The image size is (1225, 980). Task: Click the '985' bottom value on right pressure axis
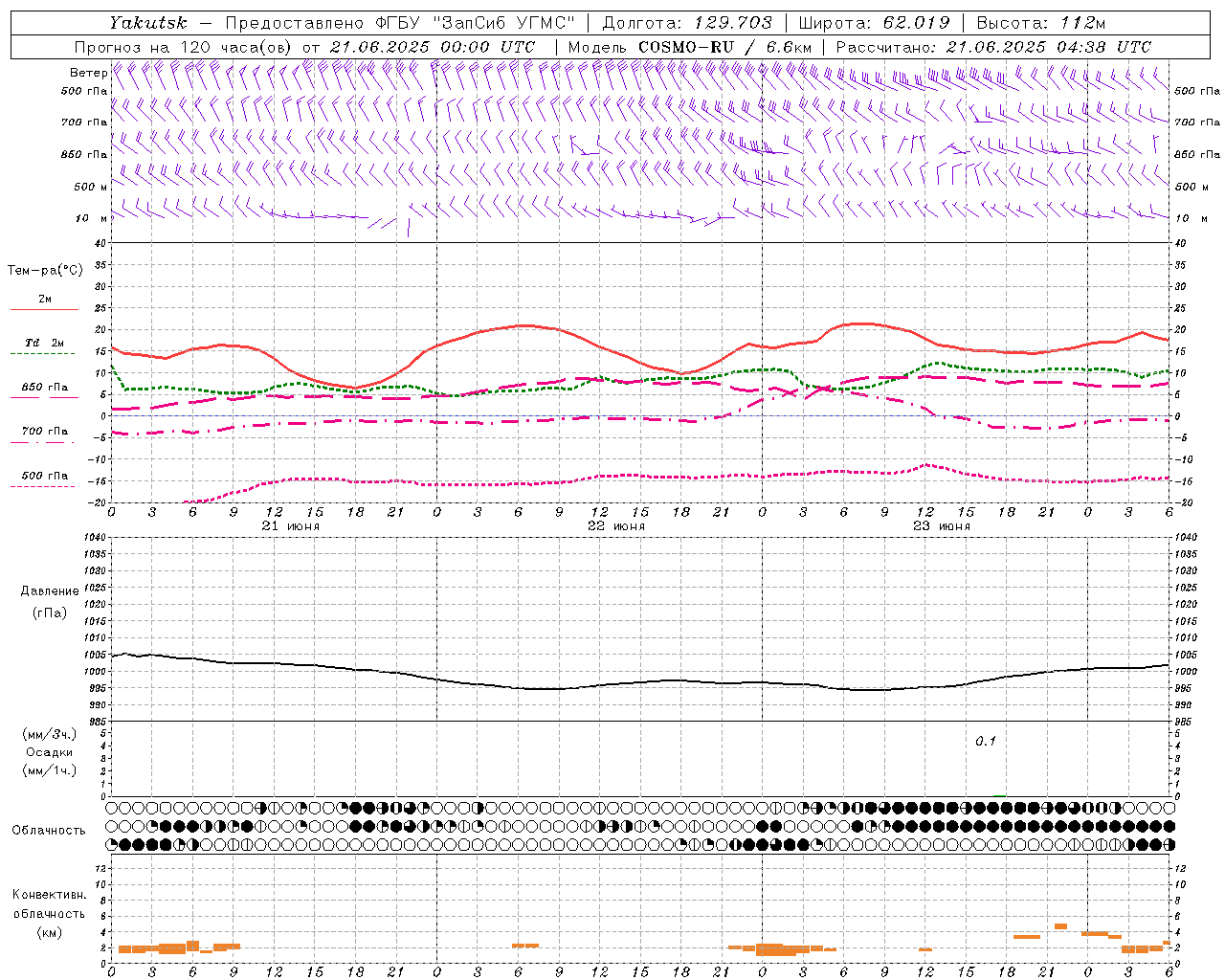[x=1183, y=722]
